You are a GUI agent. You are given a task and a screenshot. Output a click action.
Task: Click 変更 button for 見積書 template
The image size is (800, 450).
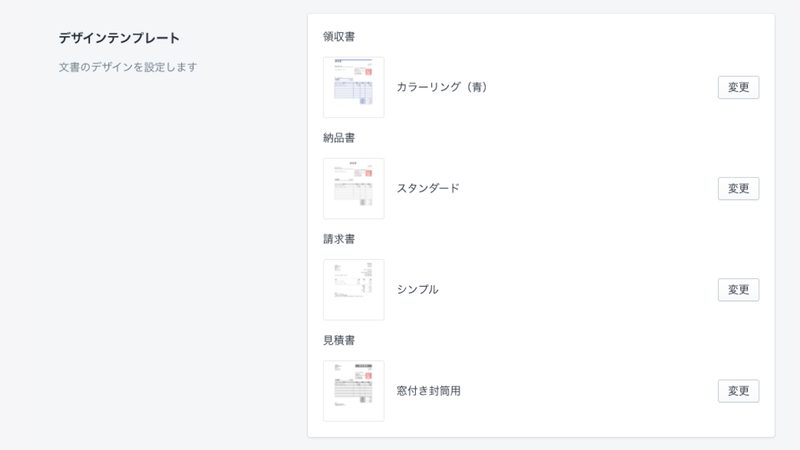pos(738,391)
